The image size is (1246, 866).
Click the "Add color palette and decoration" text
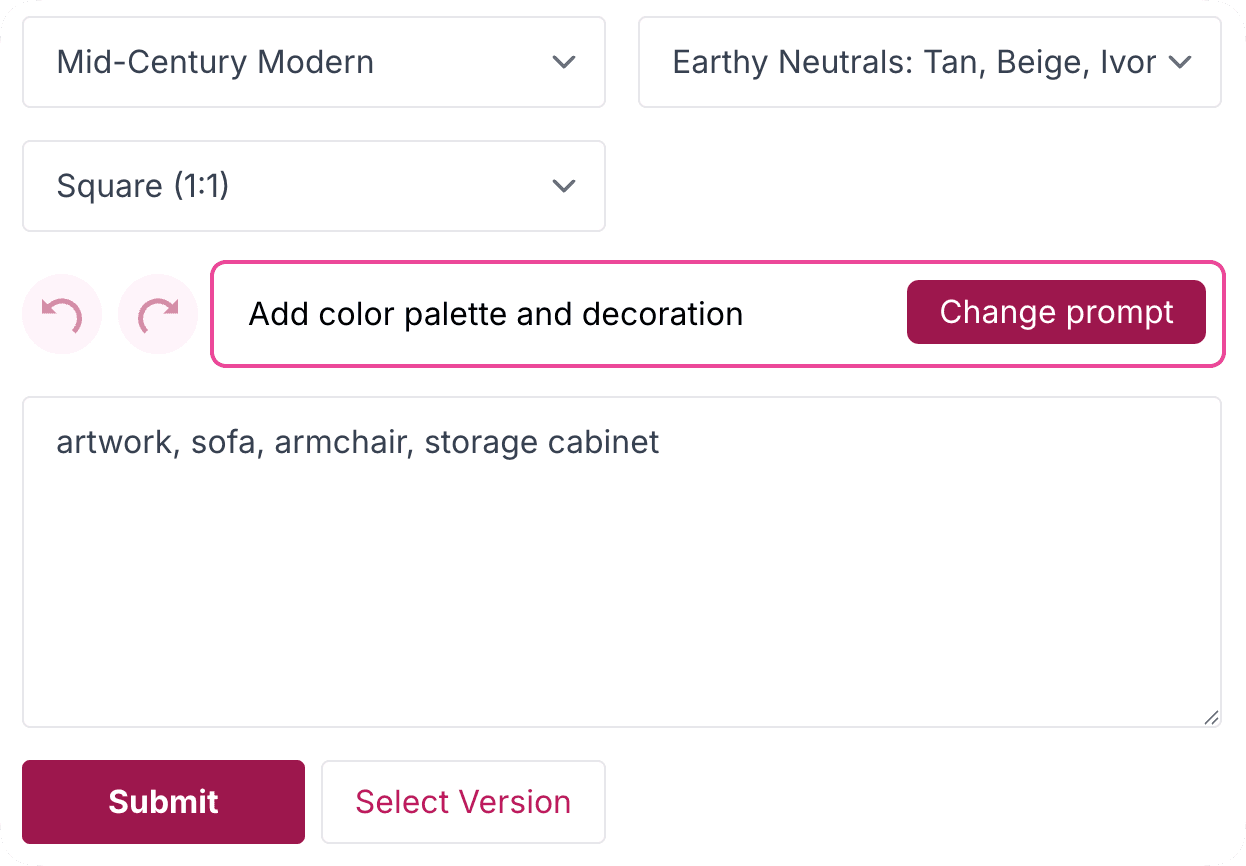496,314
